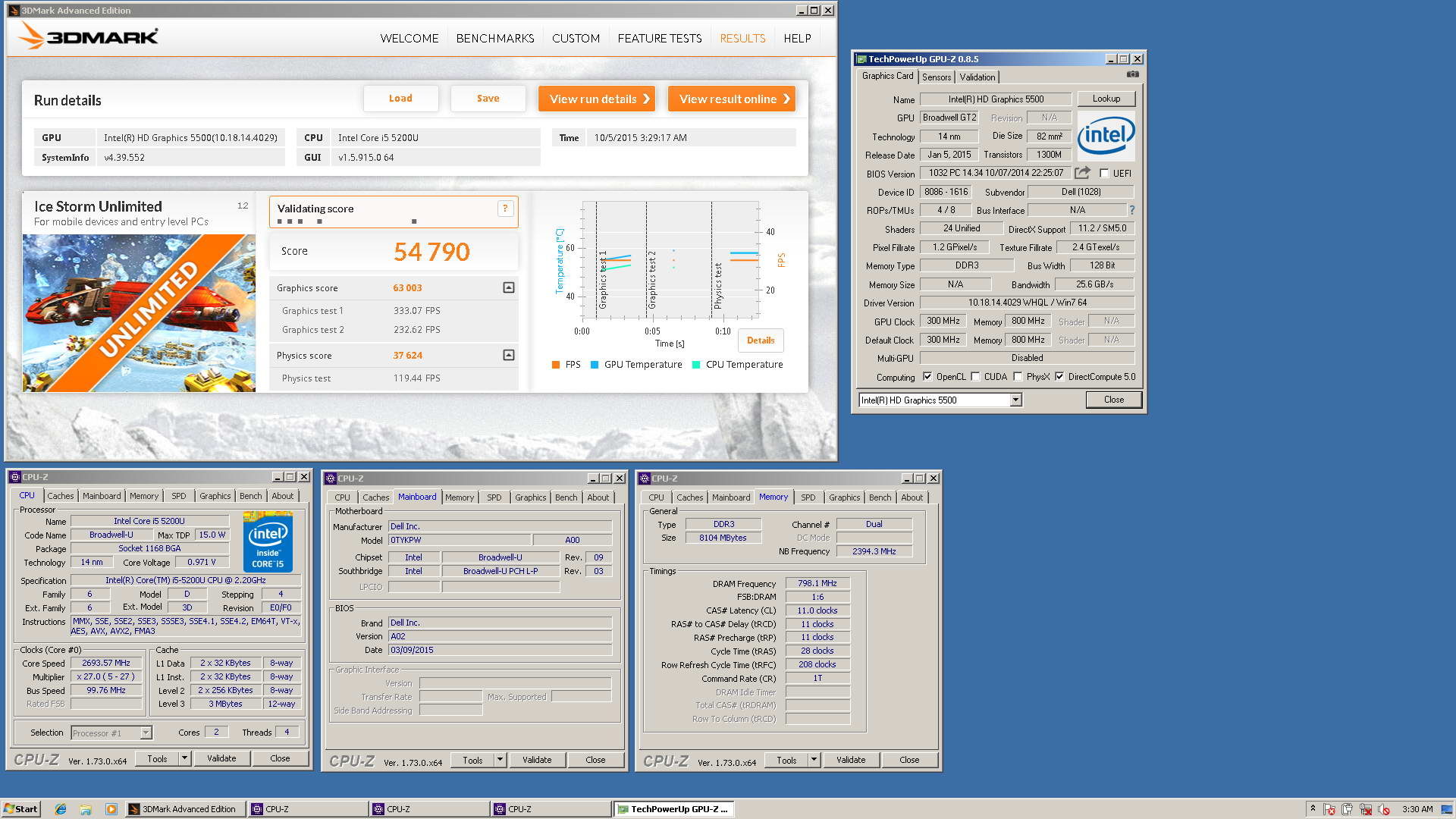This screenshot has height=819, width=1456.
Task: Switch to FEATURE TESTS in 3DMark
Action: [x=660, y=38]
